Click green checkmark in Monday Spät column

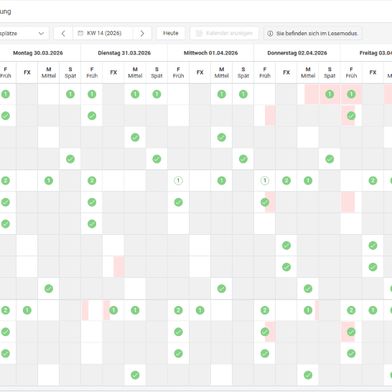(70, 159)
